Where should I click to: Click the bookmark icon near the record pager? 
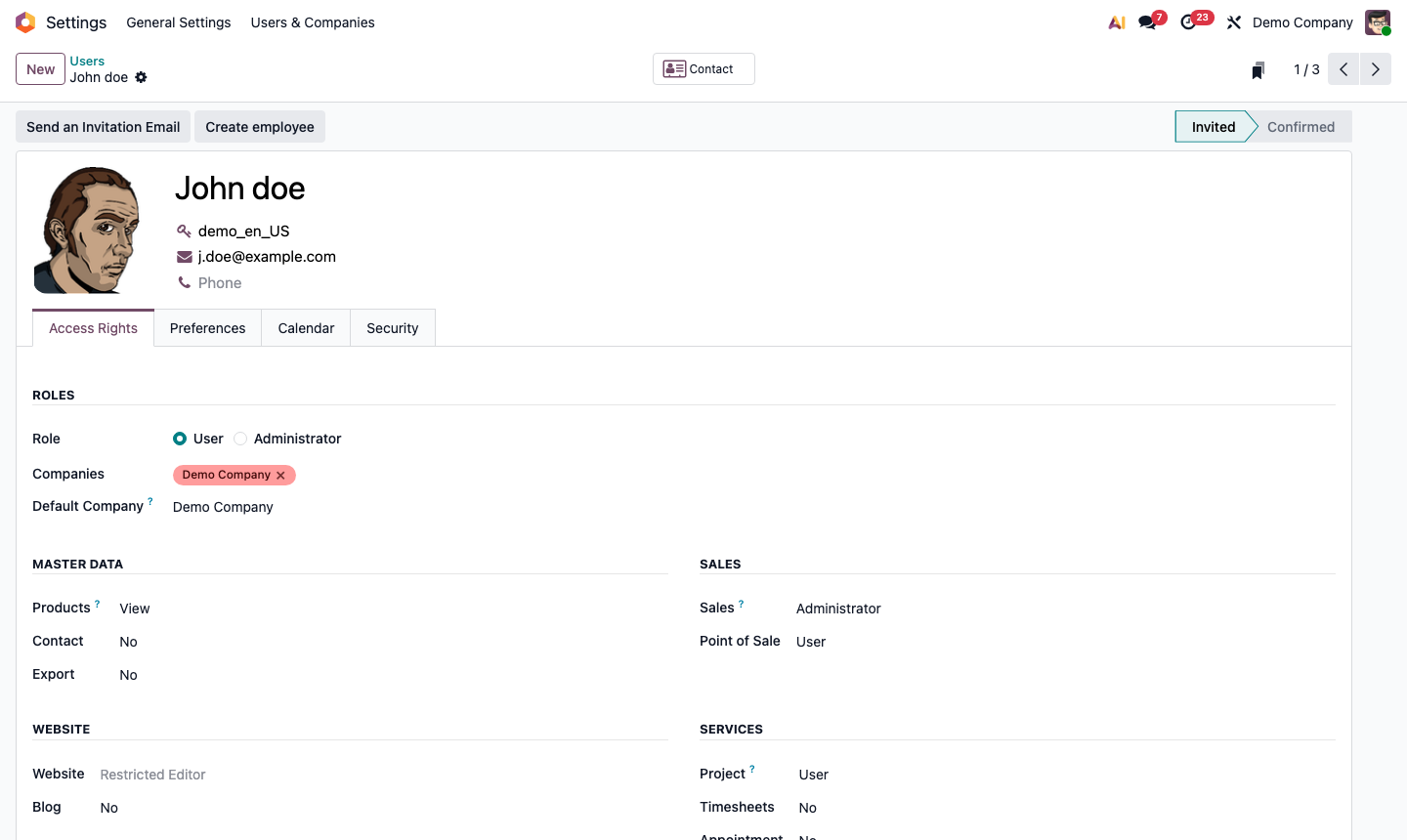pos(1258,69)
